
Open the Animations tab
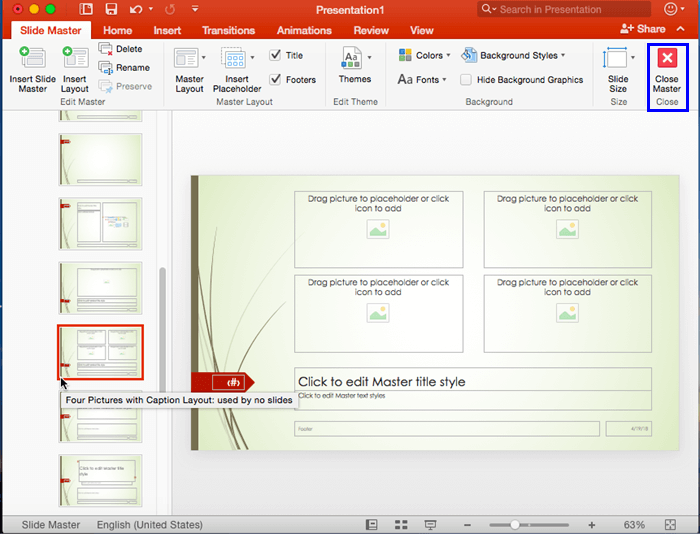(304, 31)
